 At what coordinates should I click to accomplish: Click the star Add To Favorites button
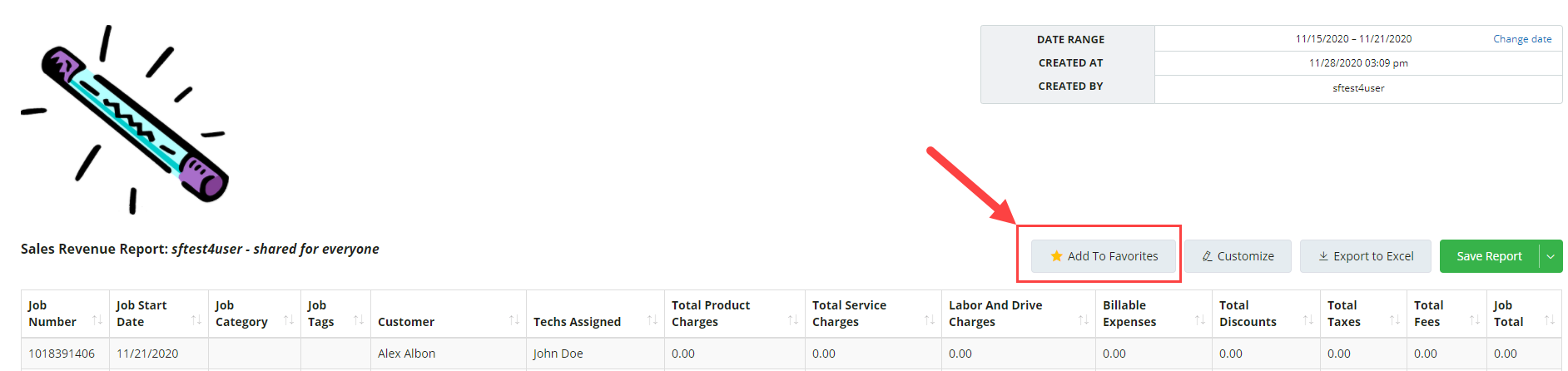click(1104, 256)
